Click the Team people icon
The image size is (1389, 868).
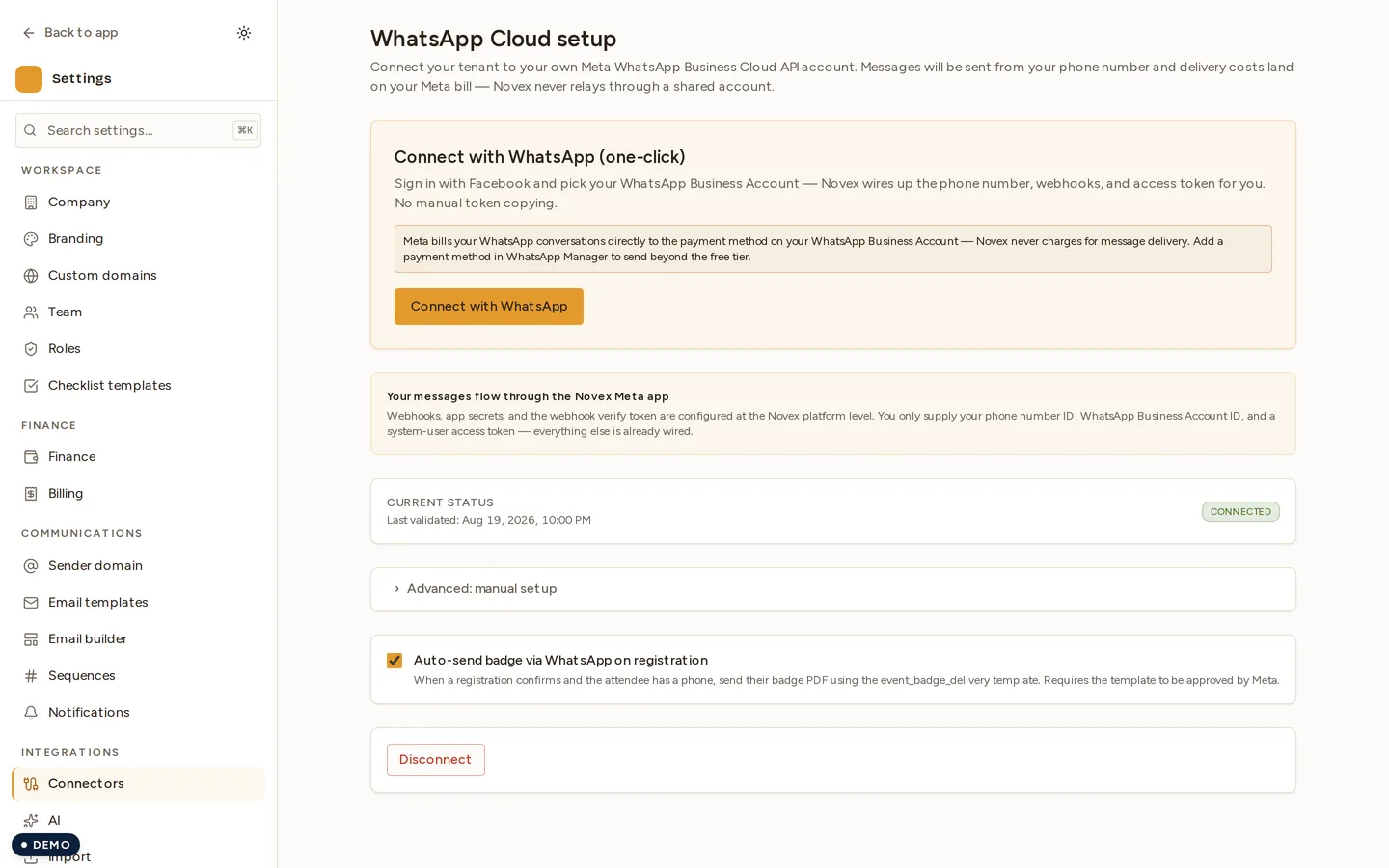click(x=31, y=312)
